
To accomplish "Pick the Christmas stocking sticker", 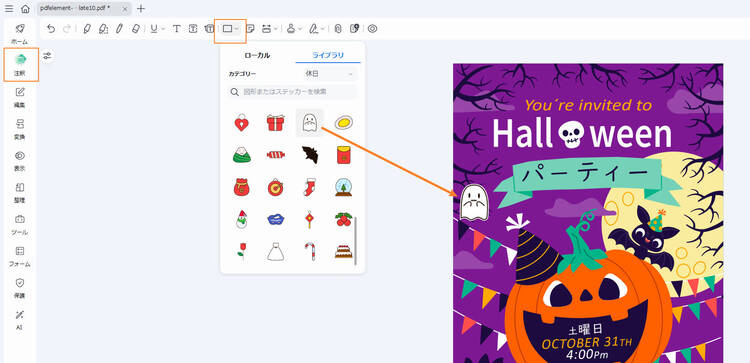I will pyautogui.click(x=309, y=187).
